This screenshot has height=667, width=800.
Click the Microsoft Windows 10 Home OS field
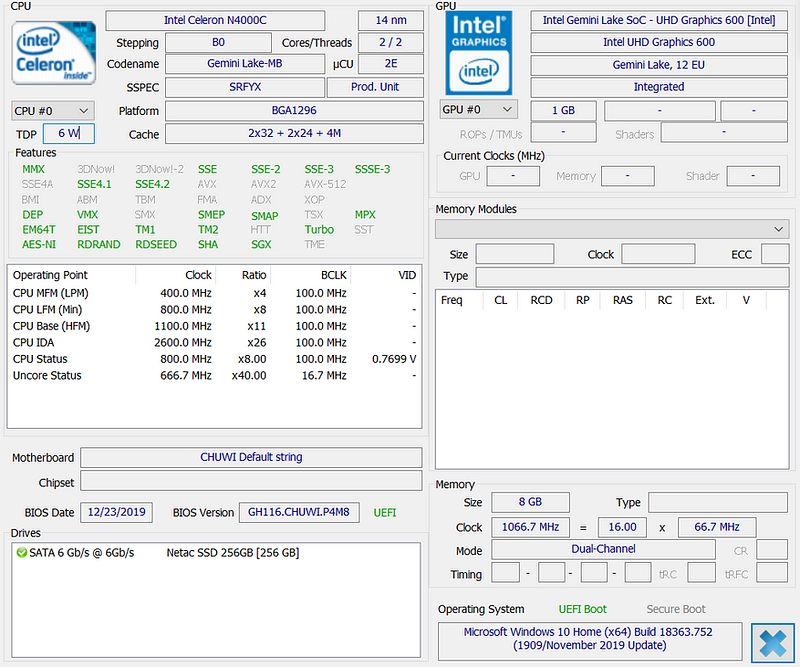click(x=590, y=640)
